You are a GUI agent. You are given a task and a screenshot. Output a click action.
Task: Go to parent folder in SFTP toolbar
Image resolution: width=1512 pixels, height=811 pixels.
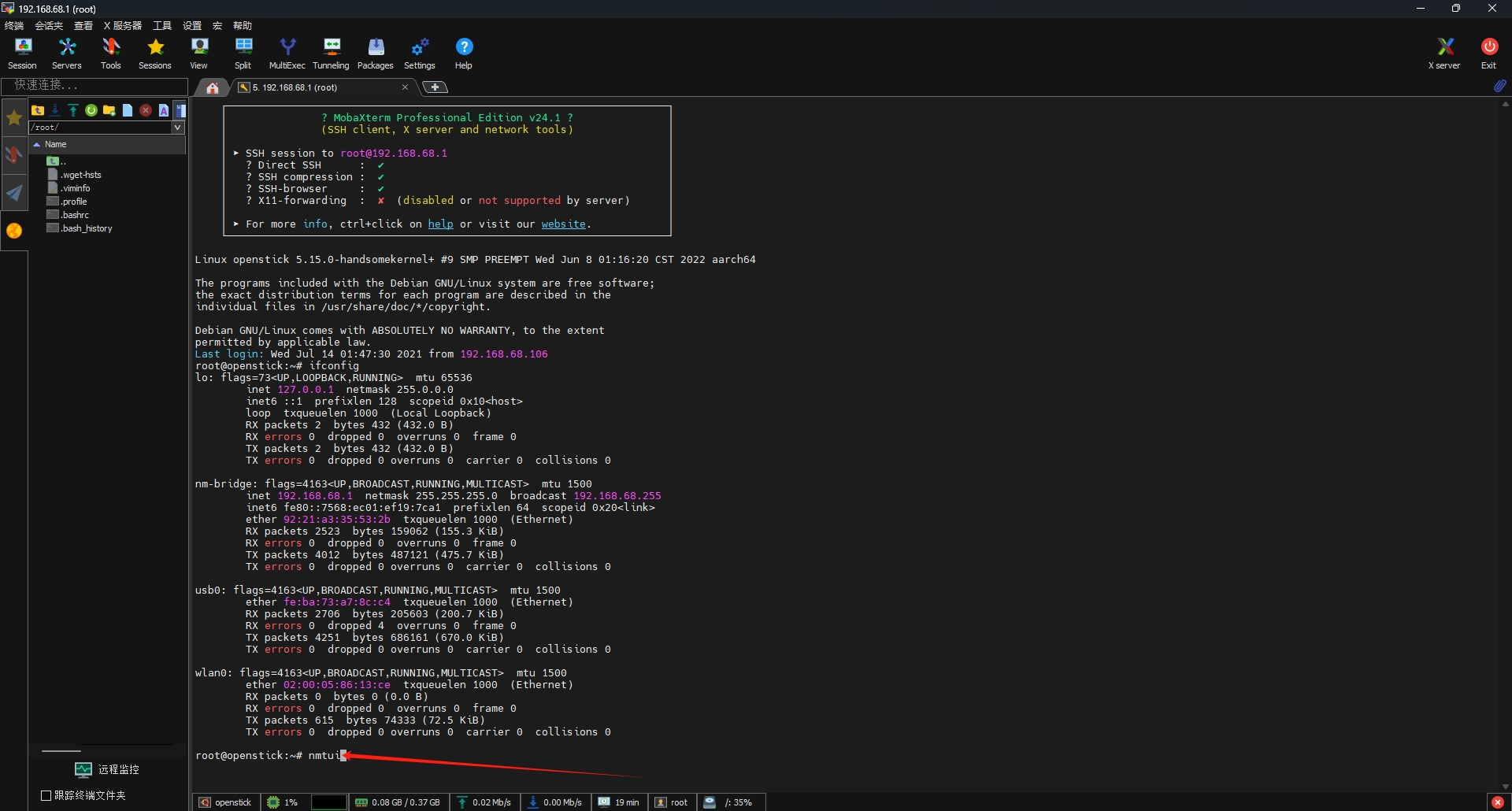[38, 110]
